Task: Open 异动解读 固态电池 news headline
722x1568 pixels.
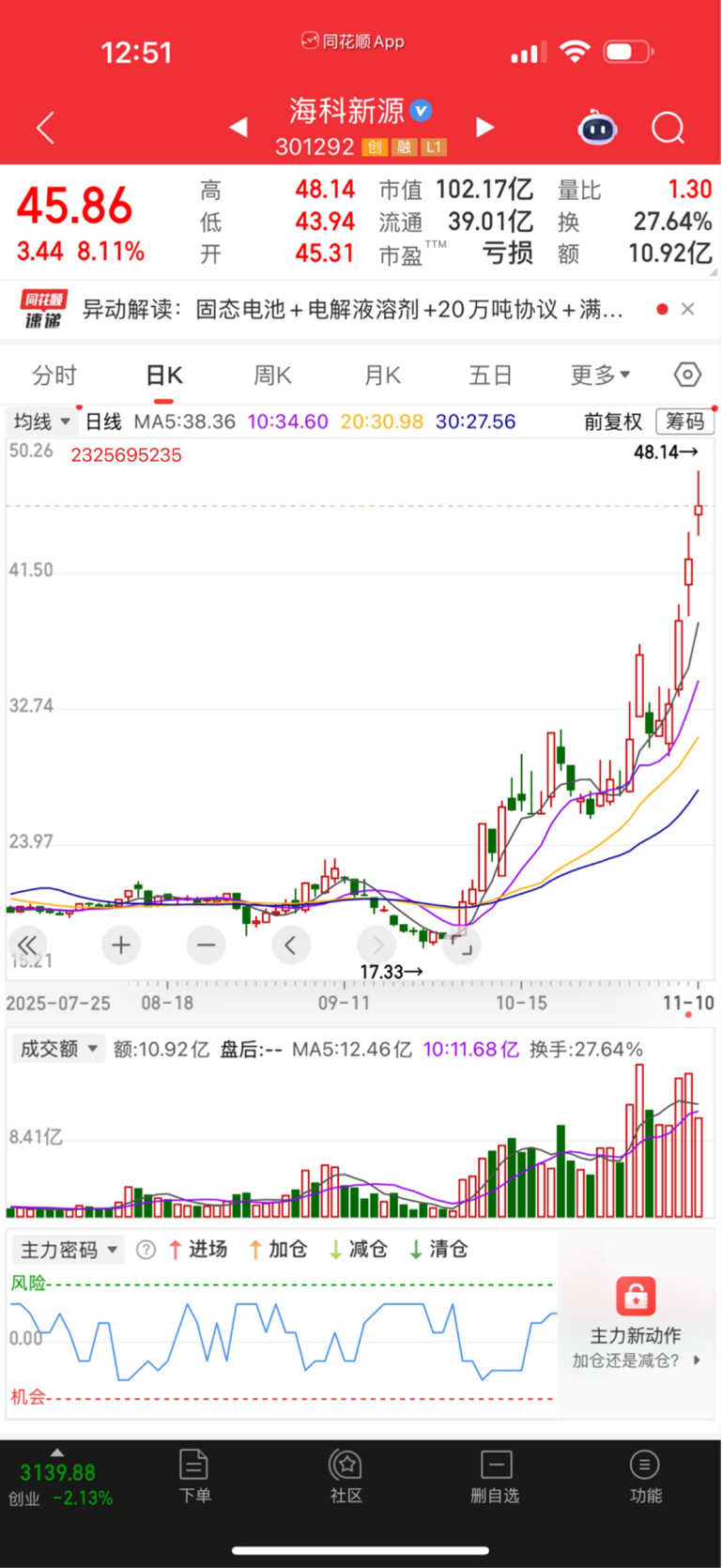Action: [x=353, y=309]
